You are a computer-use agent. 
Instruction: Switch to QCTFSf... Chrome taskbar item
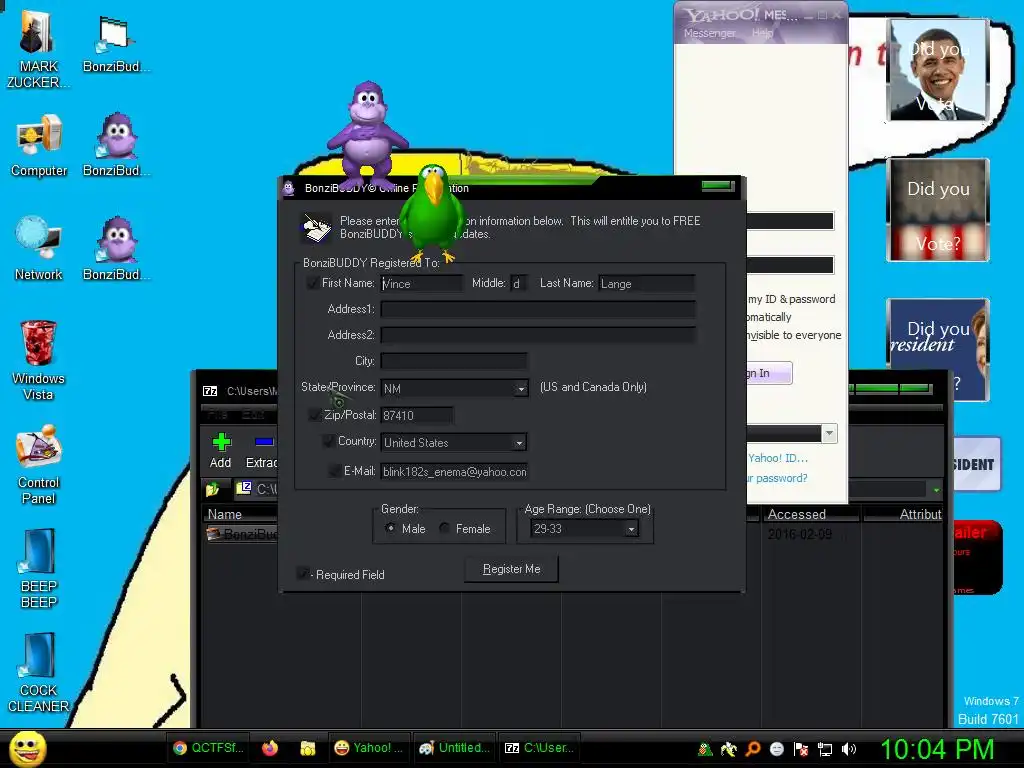209,748
